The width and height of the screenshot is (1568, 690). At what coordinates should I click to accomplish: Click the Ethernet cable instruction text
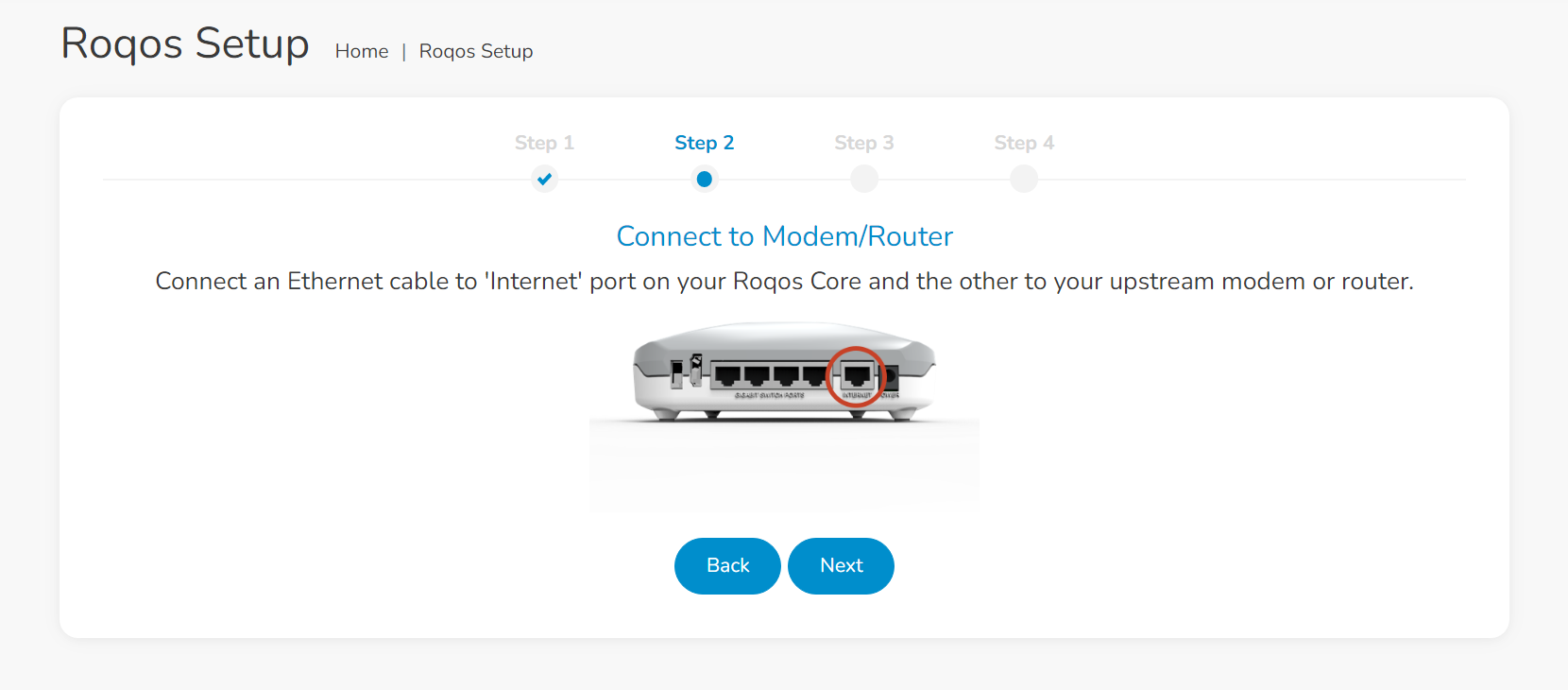click(784, 282)
